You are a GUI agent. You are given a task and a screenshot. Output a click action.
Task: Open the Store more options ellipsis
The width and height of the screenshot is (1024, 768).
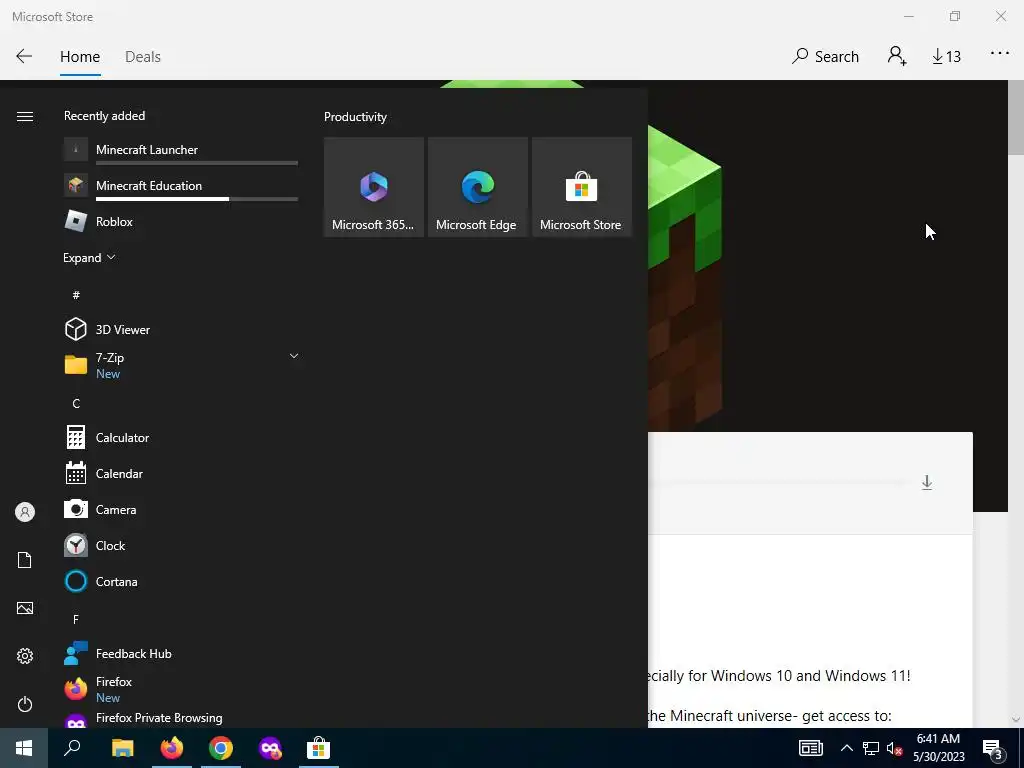pyautogui.click(x=1000, y=54)
